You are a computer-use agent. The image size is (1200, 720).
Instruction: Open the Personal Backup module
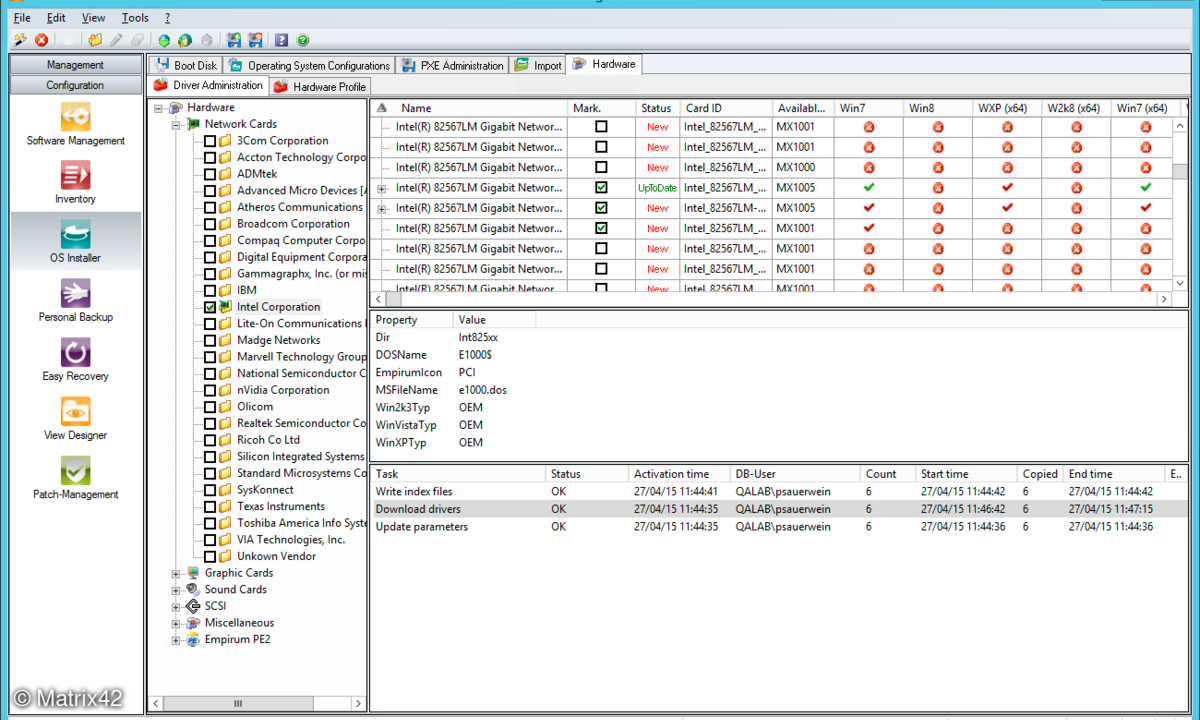pos(76,301)
